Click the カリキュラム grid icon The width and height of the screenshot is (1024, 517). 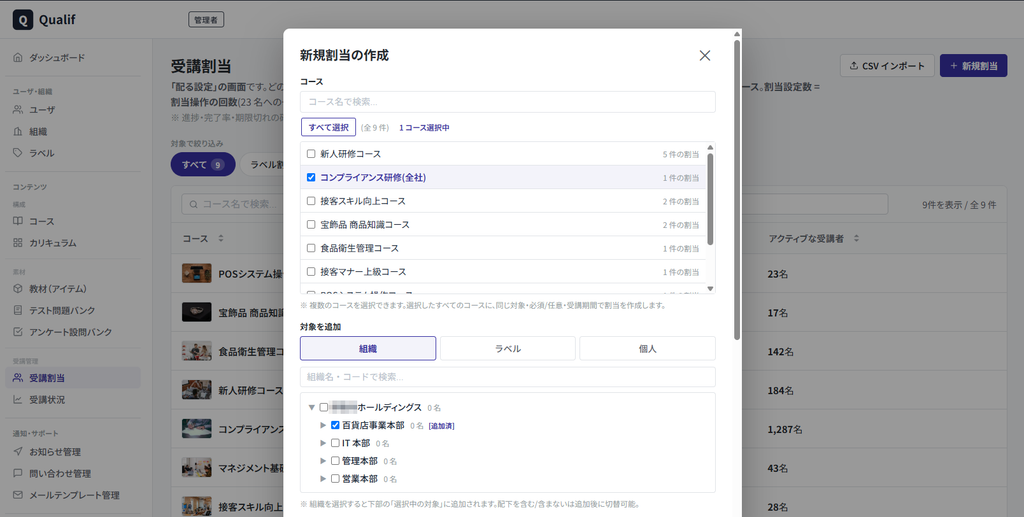[x=18, y=243]
